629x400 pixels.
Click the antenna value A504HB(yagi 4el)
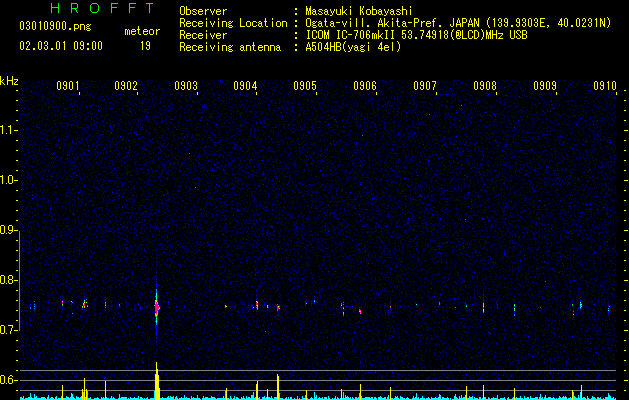point(353,47)
